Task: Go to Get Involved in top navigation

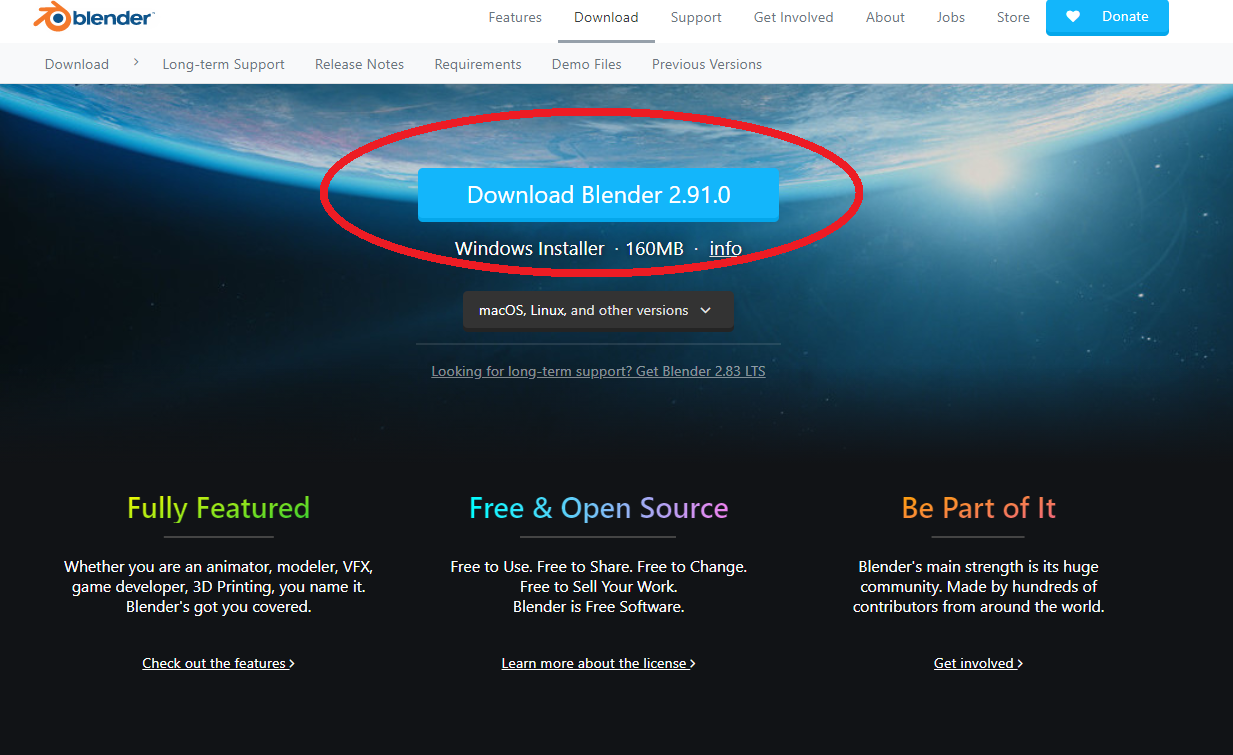Action: (x=793, y=18)
